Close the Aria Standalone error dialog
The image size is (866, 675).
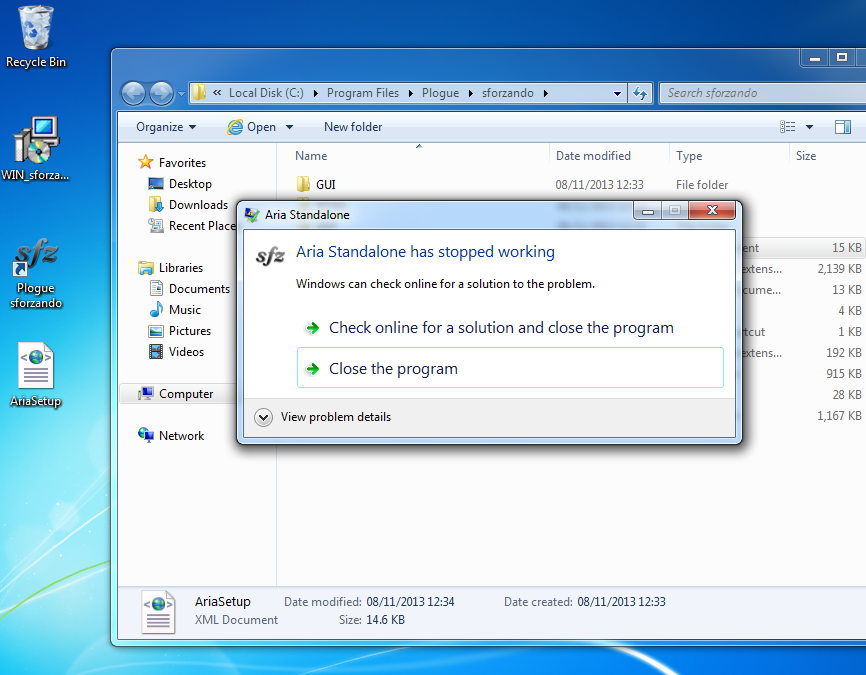[712, 210]
